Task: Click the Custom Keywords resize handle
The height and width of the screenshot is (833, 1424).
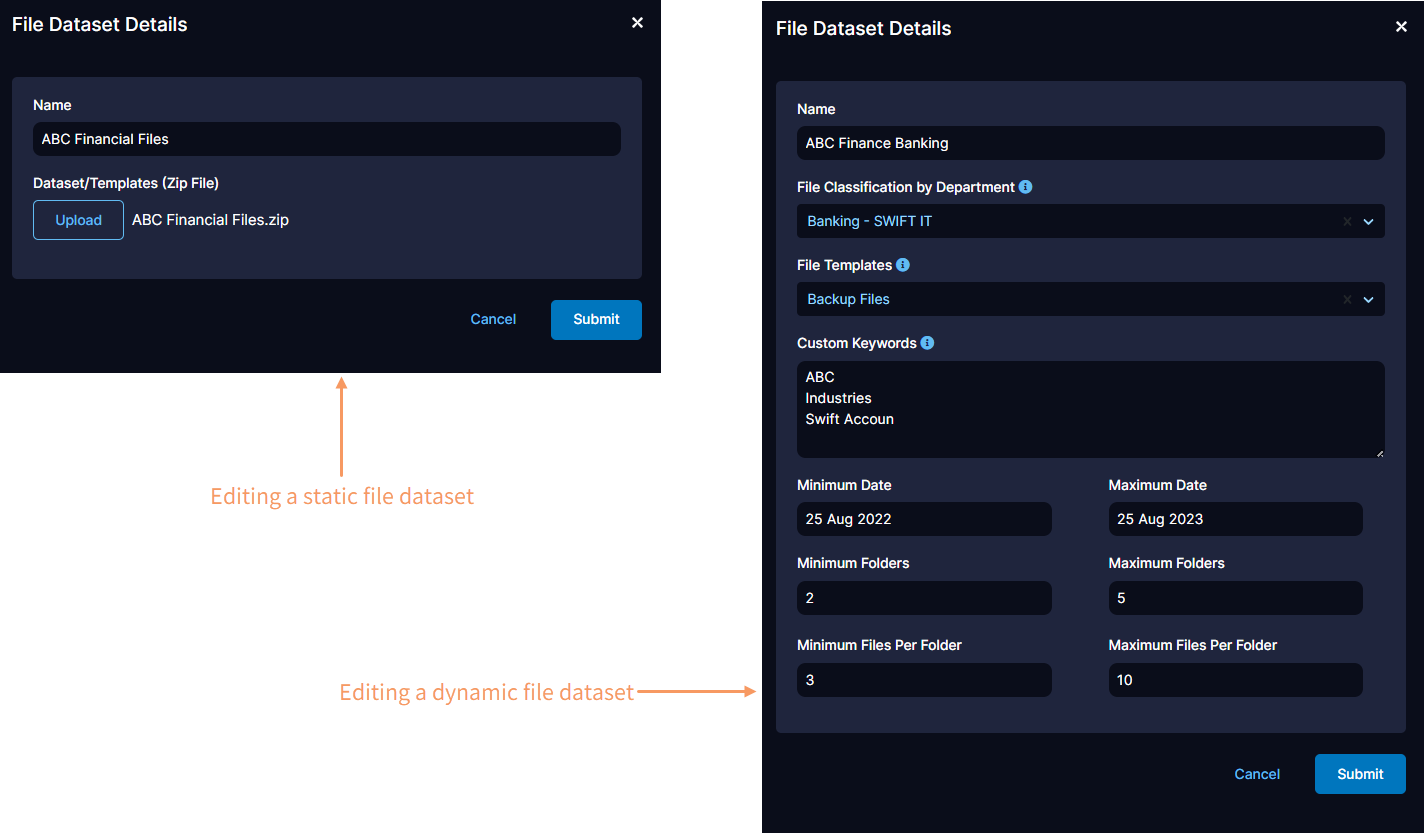Action: click(x=1379, y=452)
